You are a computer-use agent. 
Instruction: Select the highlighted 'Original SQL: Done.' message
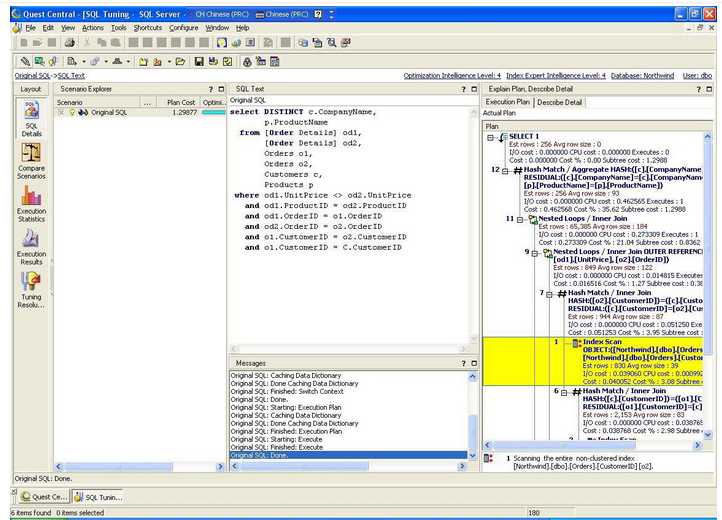click(x=349, y=455)
